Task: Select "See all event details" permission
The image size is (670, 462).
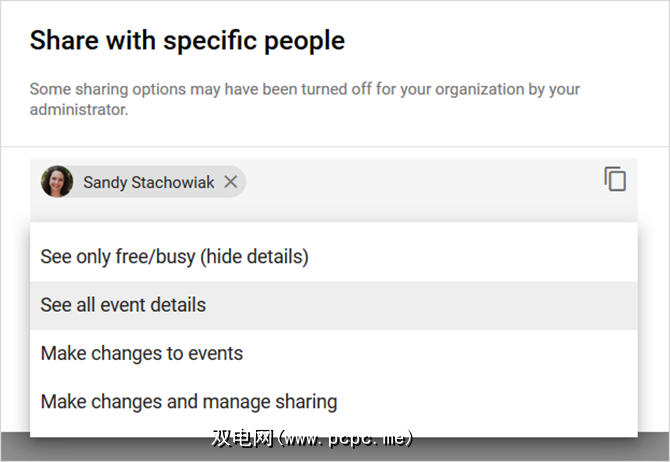Action: point(123,305)
